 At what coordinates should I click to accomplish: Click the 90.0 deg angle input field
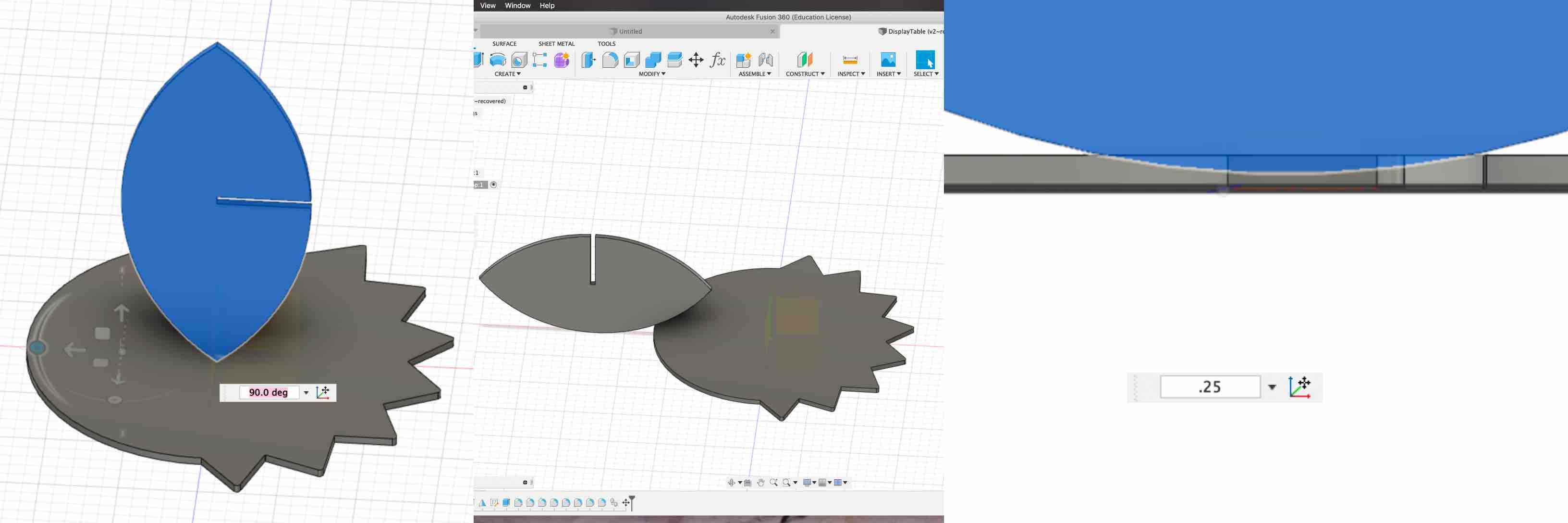pyautogui.click(x=269, y=392)
